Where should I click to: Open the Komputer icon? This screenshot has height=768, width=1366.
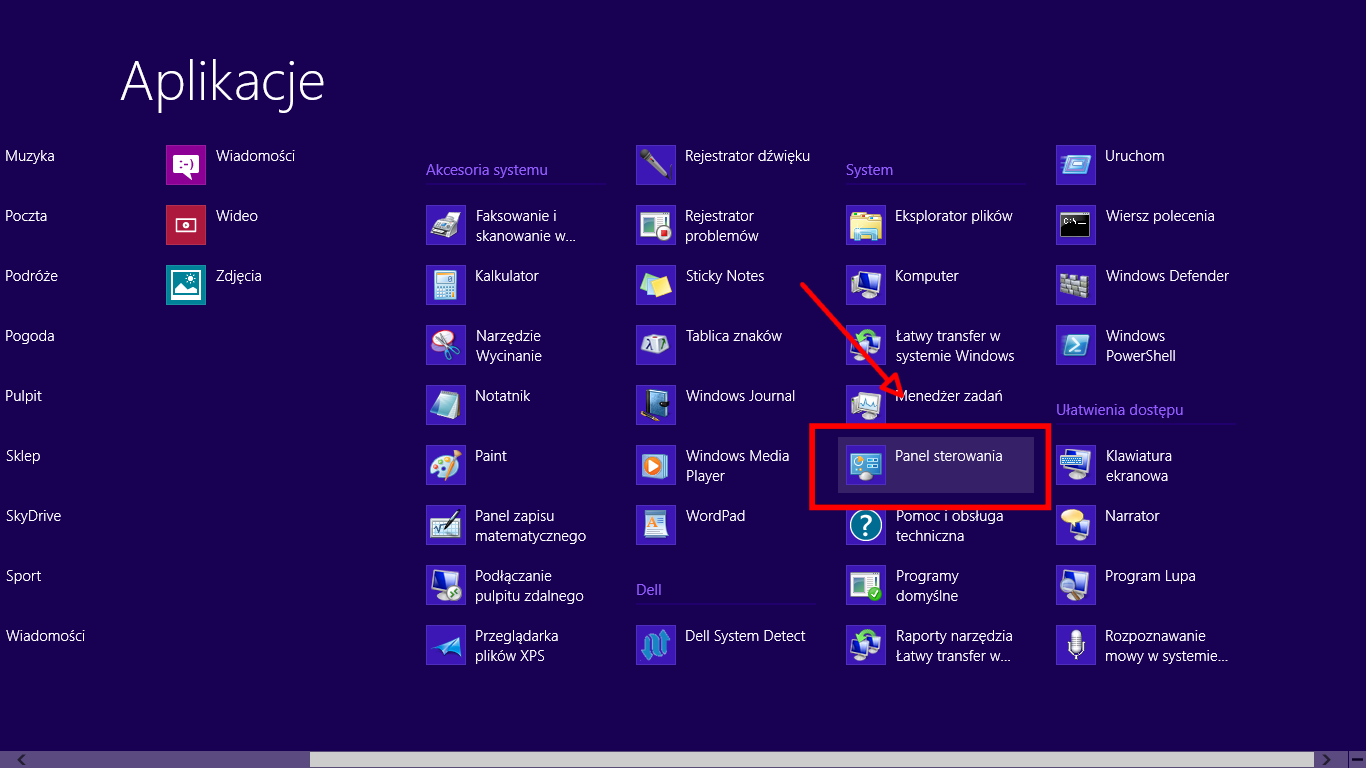click(x=866, y=285)
